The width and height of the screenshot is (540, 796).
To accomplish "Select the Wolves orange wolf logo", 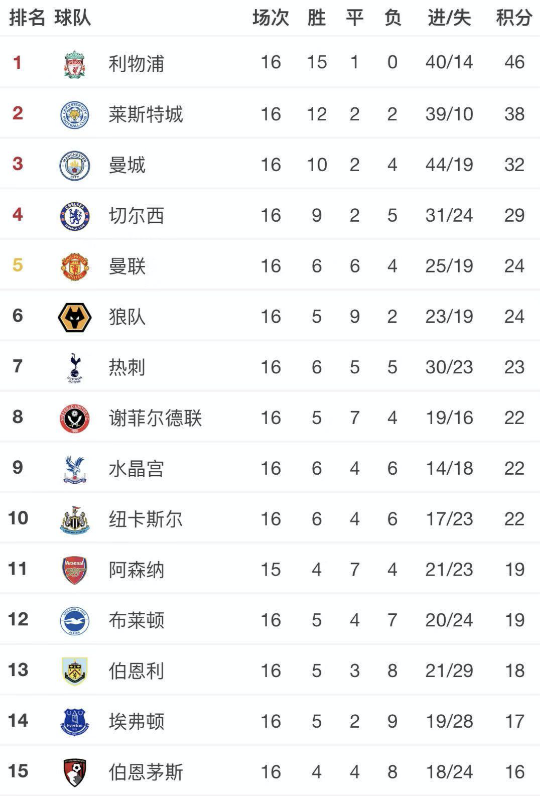I will [x=75, y=317].
